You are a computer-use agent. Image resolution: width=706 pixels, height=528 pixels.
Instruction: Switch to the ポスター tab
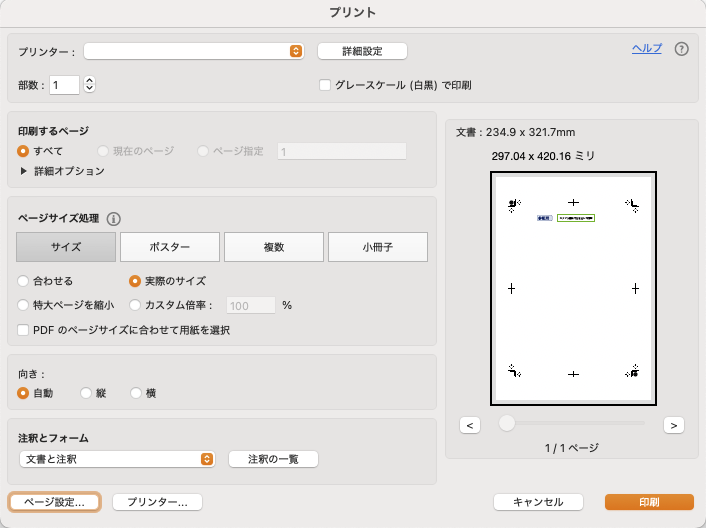pyautogui.click(x=170, y=247)
